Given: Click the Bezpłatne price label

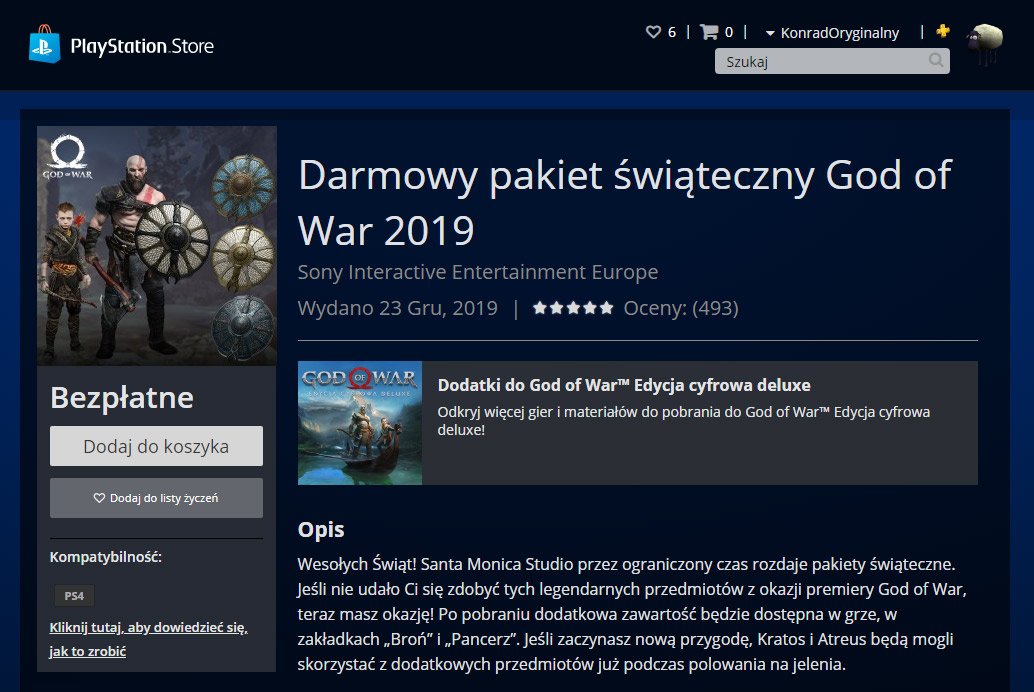Looking at the screenshot, I should pos(122,398).
